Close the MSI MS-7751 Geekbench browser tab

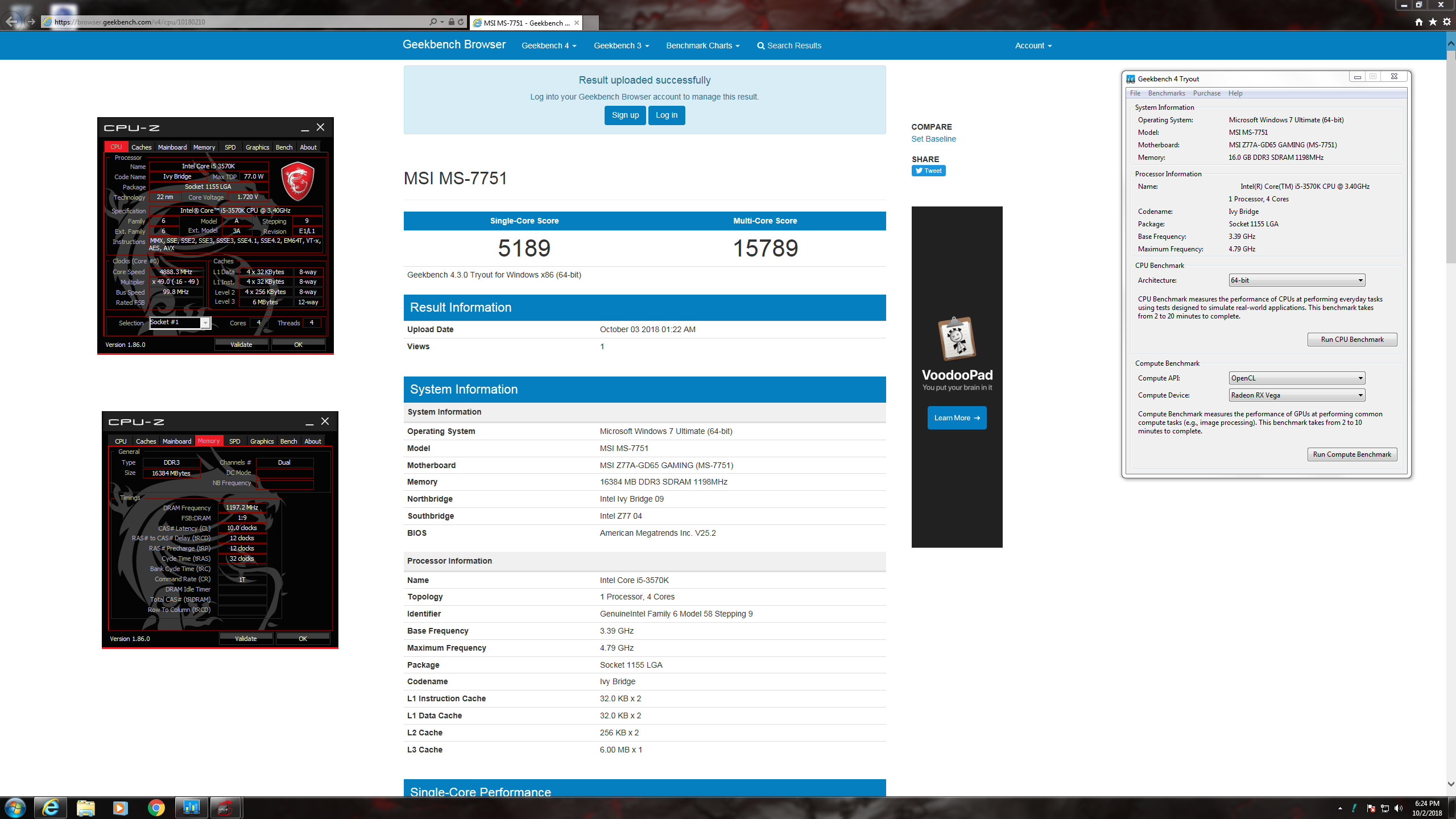[577, 23]
